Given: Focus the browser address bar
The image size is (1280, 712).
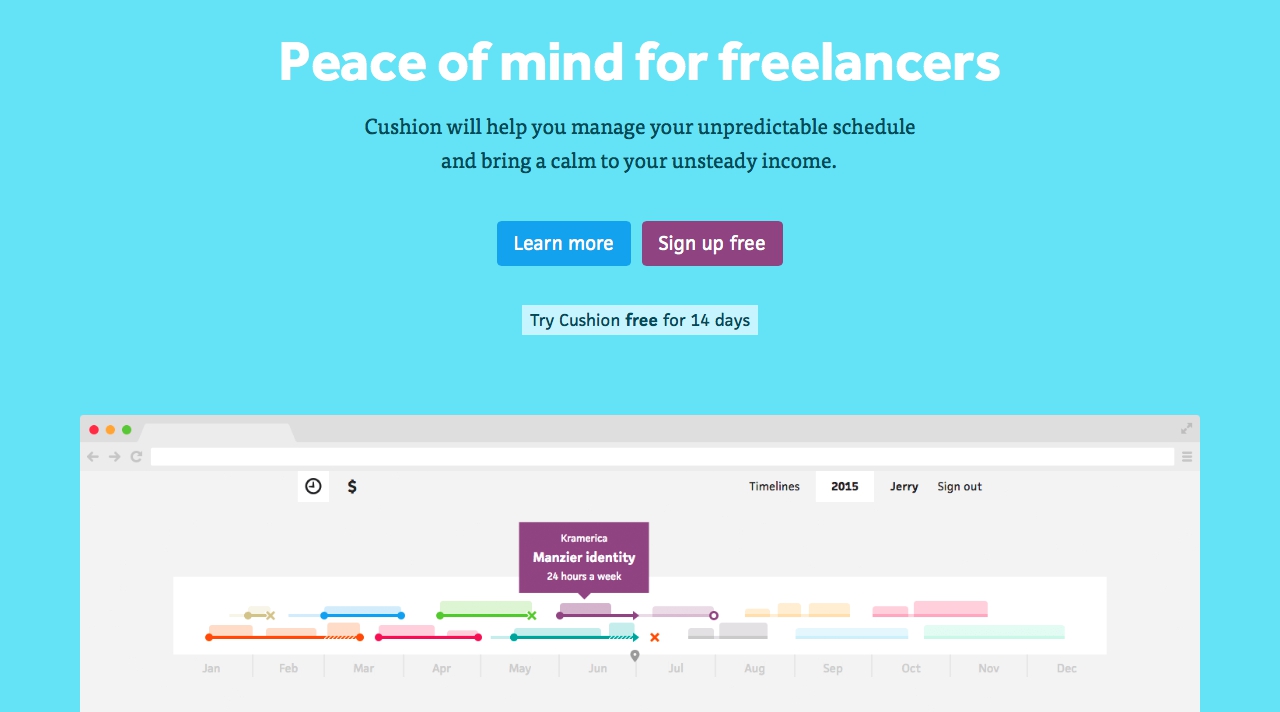Looking at the screenshot, I should (662, 456).
